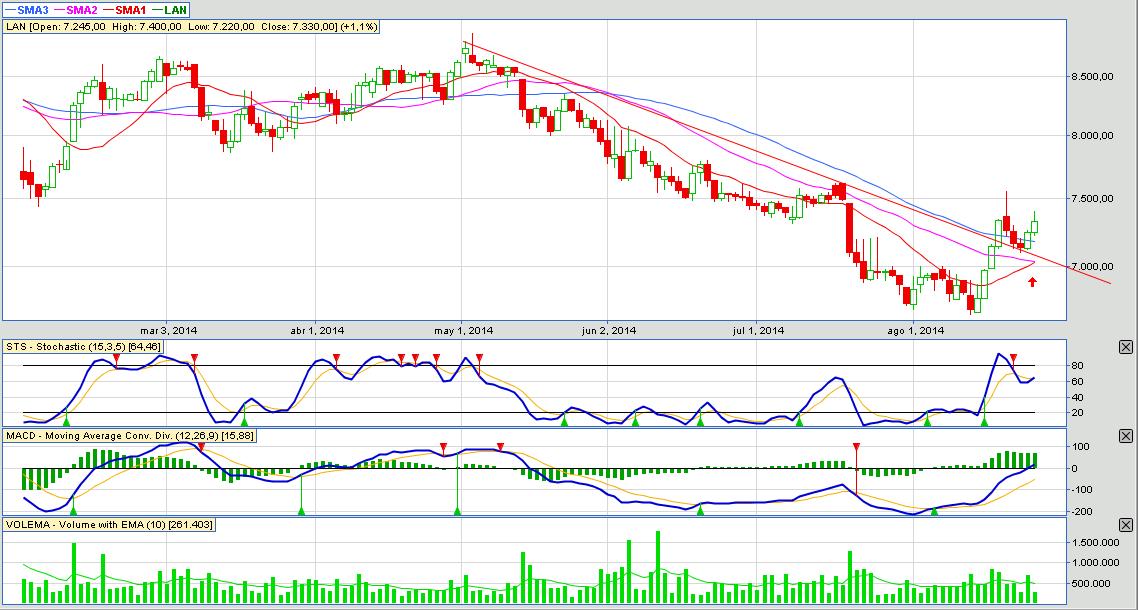Close the MACD indicator panel
1138x610 pixels.
pyautogui.click(x=1126, y=437)
